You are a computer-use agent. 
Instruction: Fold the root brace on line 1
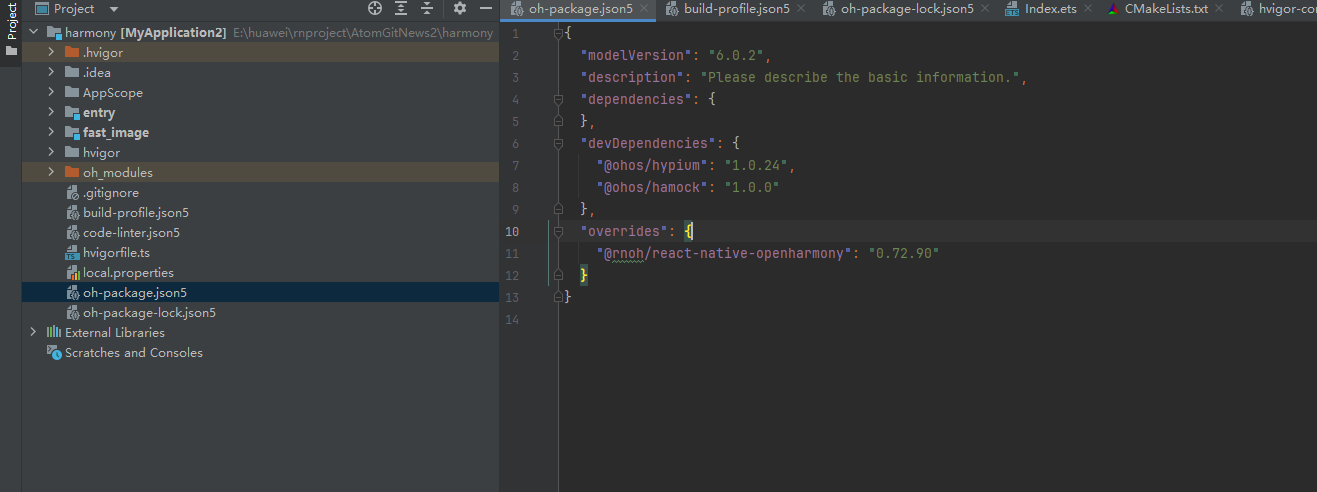(x=558, y=33)
